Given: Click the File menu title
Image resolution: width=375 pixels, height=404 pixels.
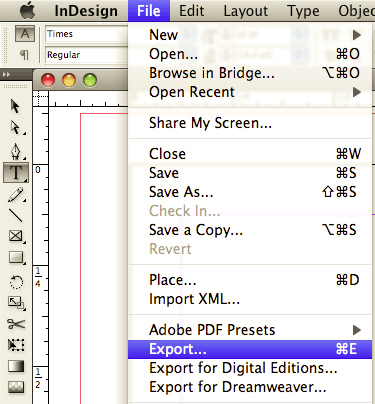Looking at the screenshot, I should pos(149,11).
